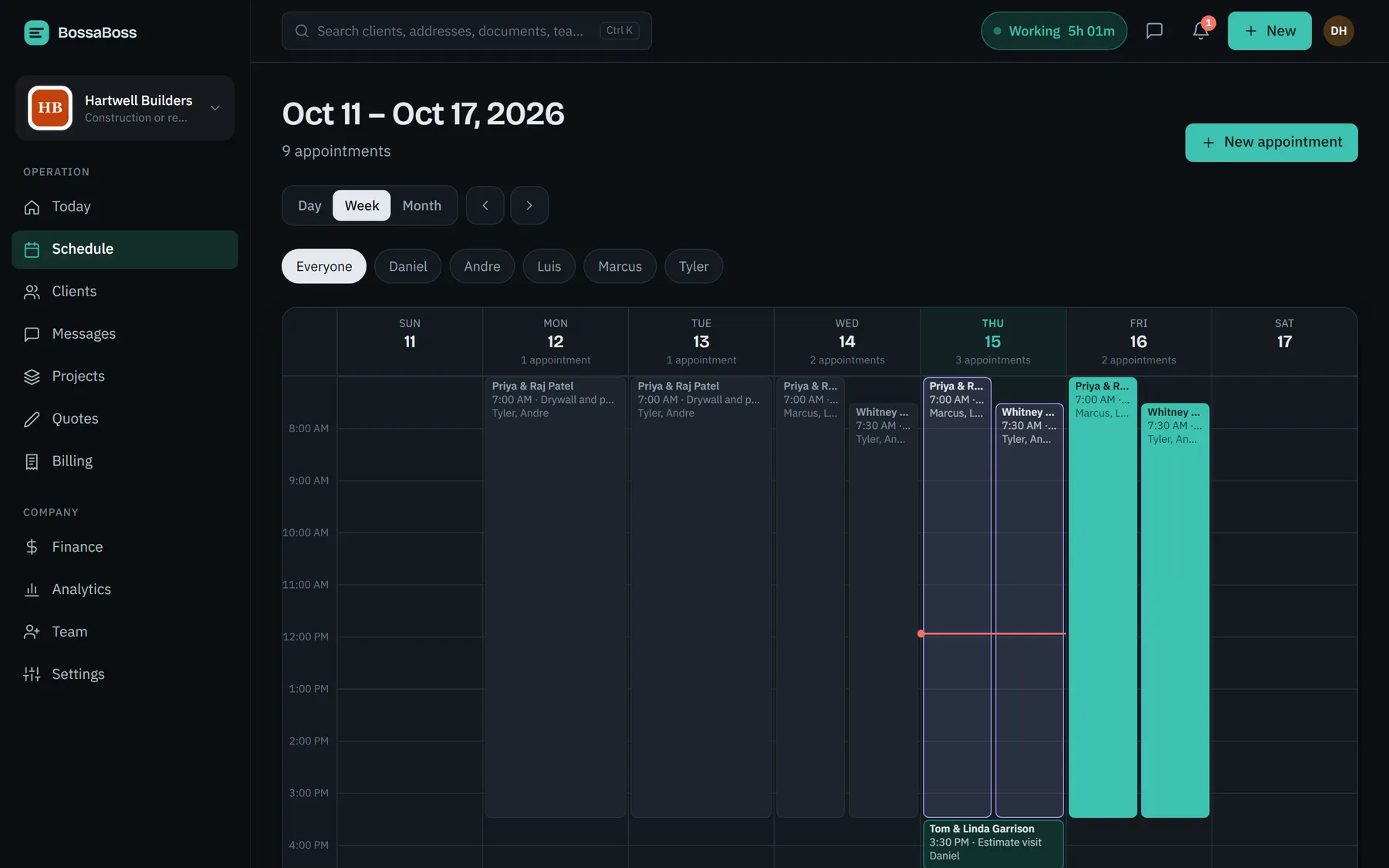Click the Working 5h 01m status pill
Screen dimensions: 1389x868
point(1054,31)
